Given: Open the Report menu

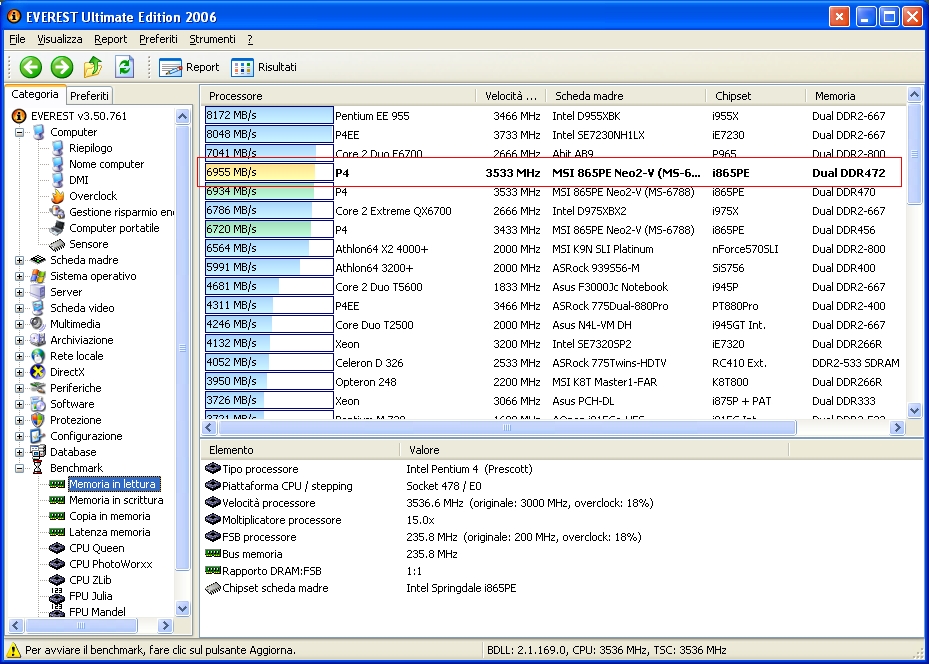Looking at the screenshot, I should click(x=111, y=39).
